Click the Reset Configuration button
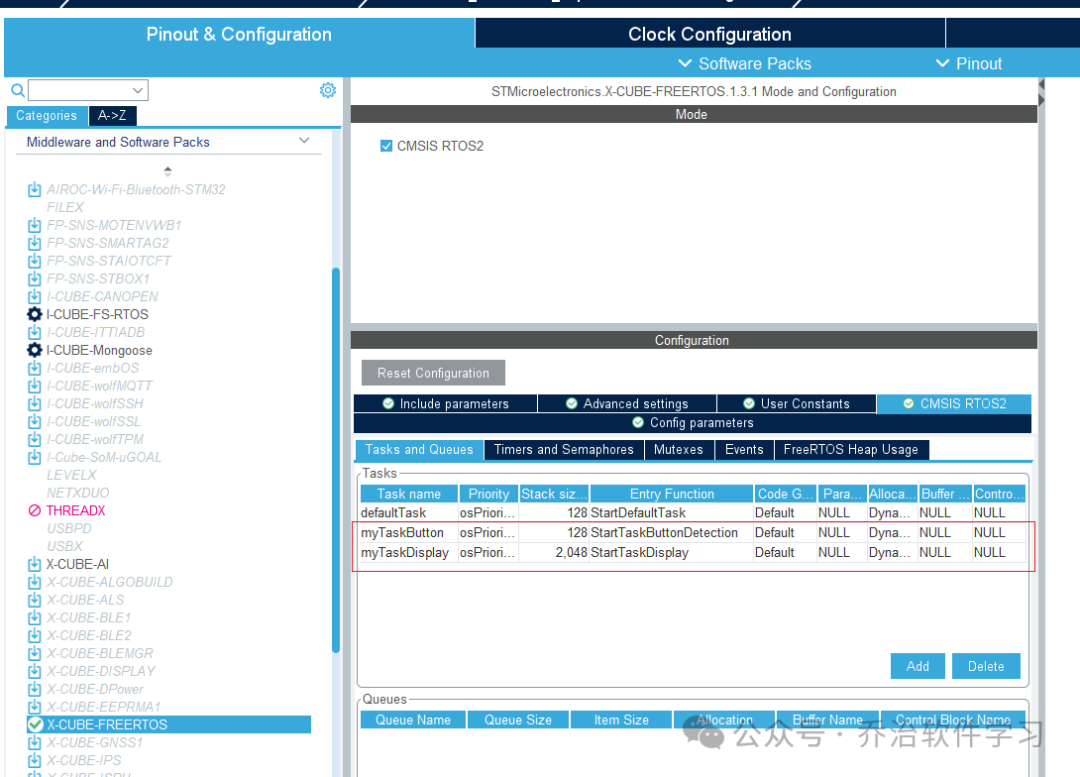The image size is (1080, 777). coord(433,373)
